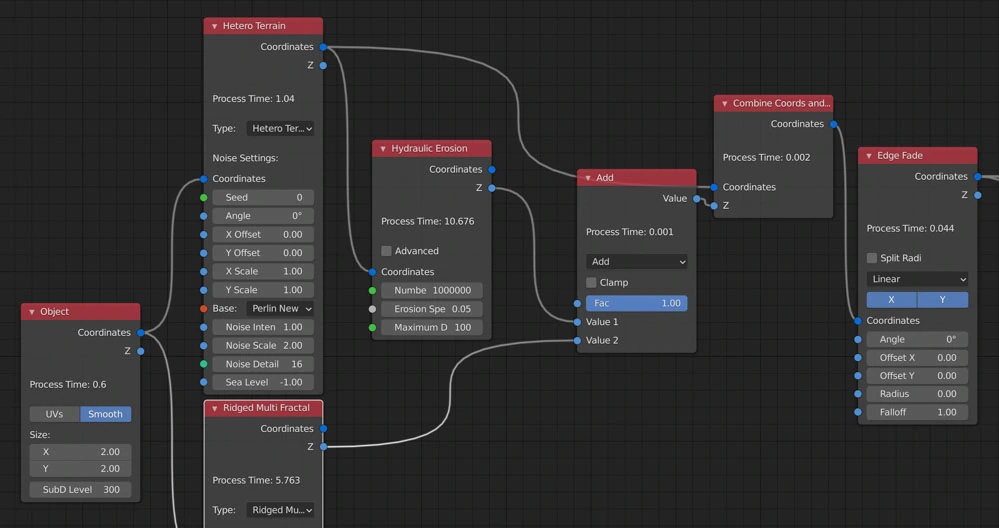Click the Ridged Multi Fractal Z output socket

[x=323, y=447]
